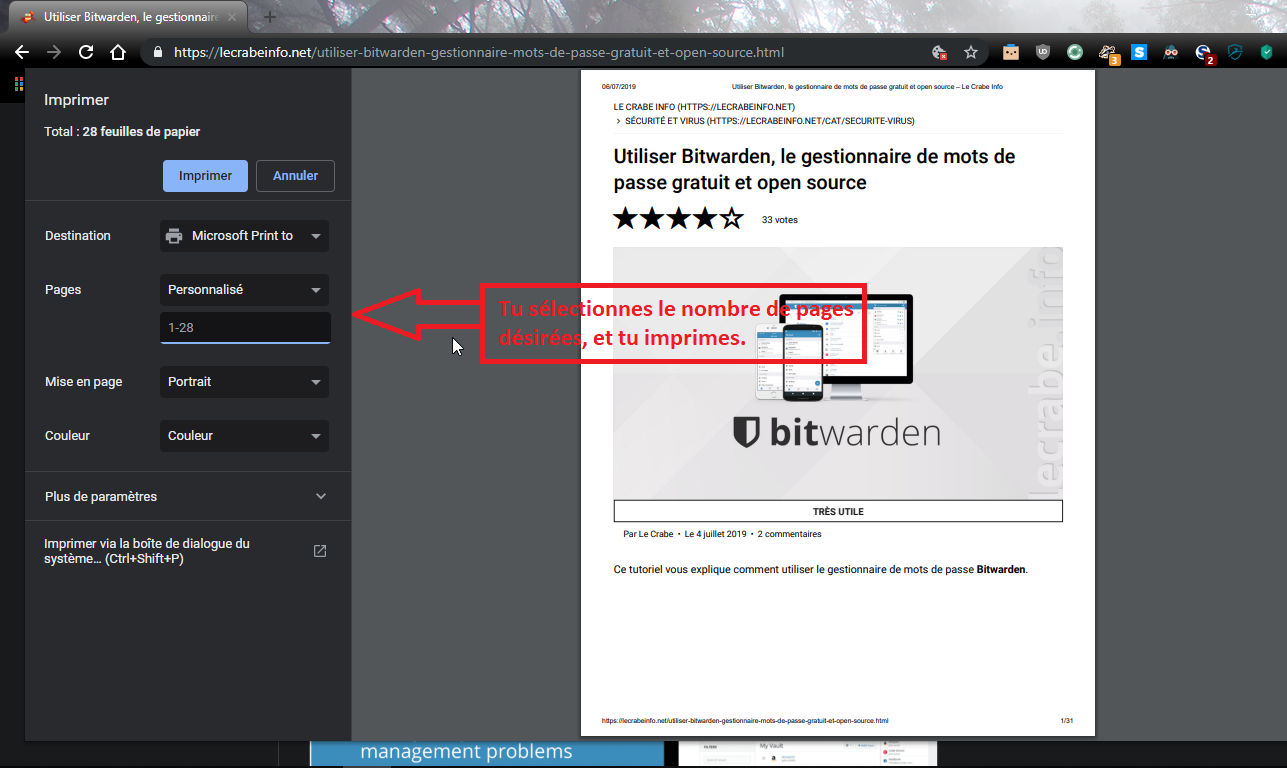The width and height of the screenshot is (1287, 768).
Task: Click '2 commentaires' text in preview
Action: 790,534
